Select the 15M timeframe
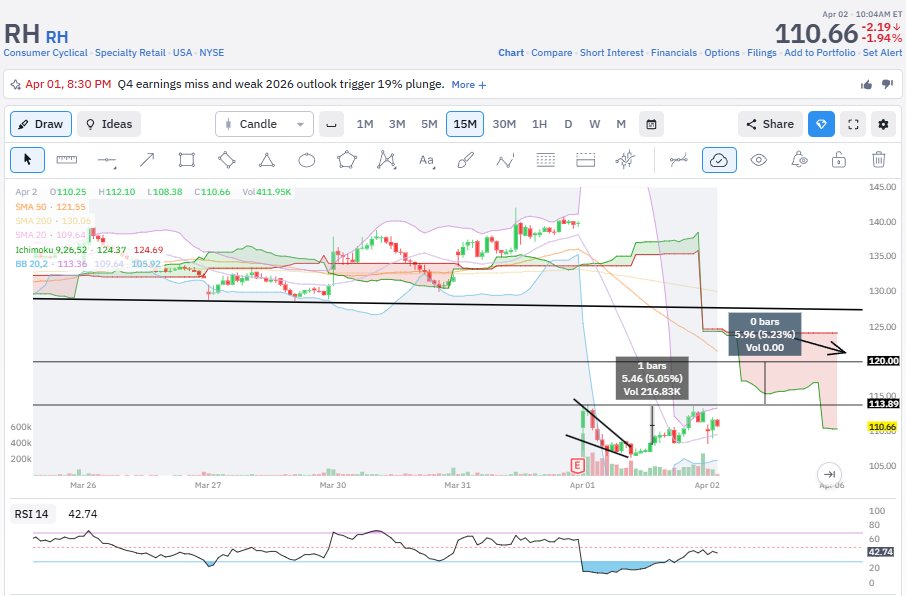 465,124
